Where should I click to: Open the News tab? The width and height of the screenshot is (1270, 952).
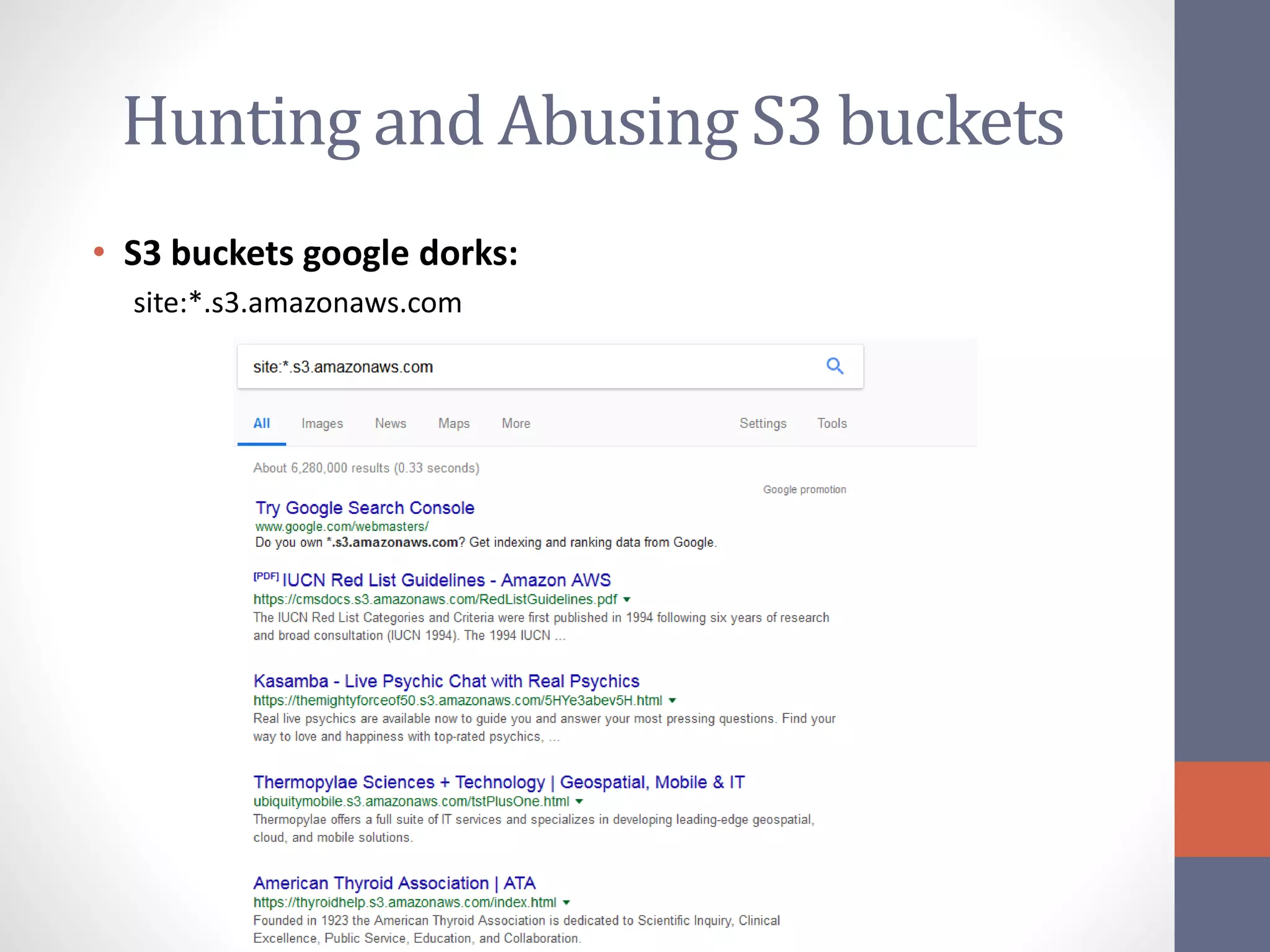390,423
